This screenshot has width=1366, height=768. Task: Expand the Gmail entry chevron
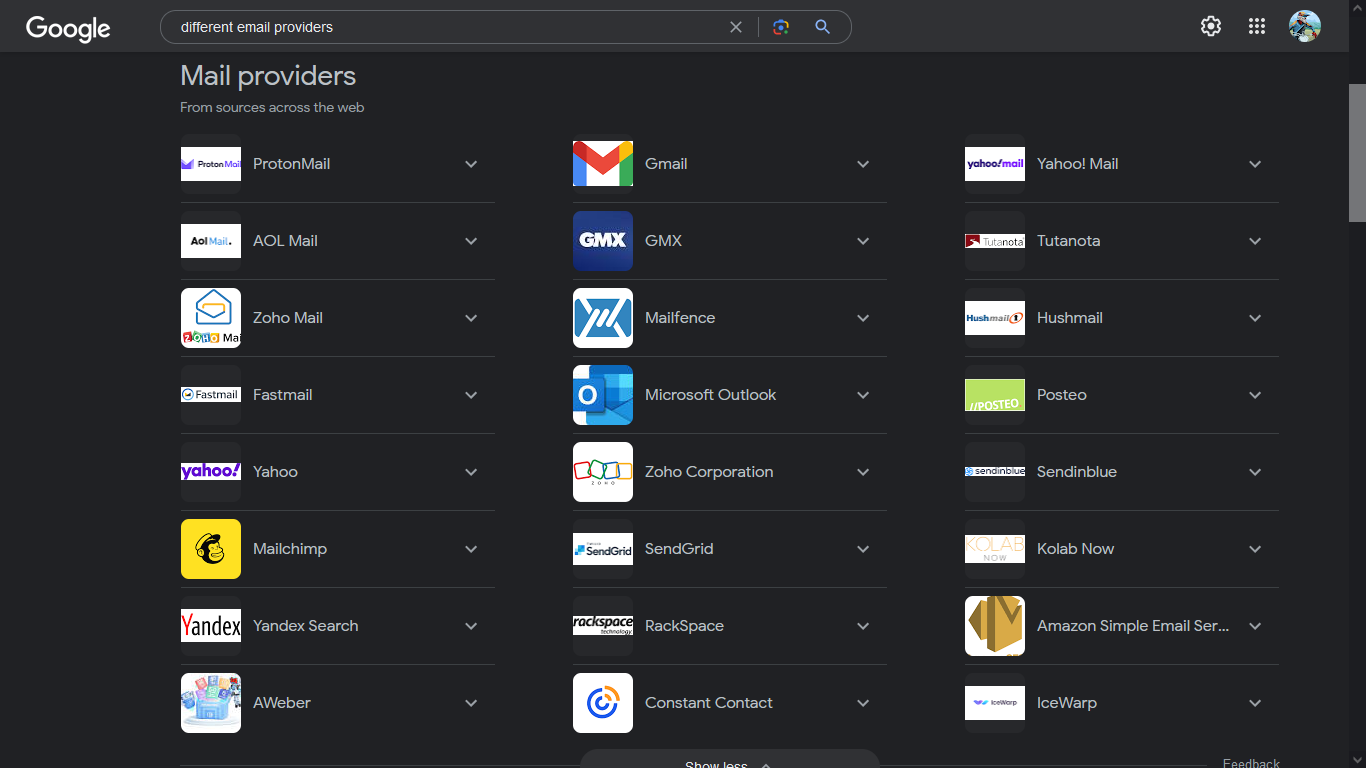point(863,164)
